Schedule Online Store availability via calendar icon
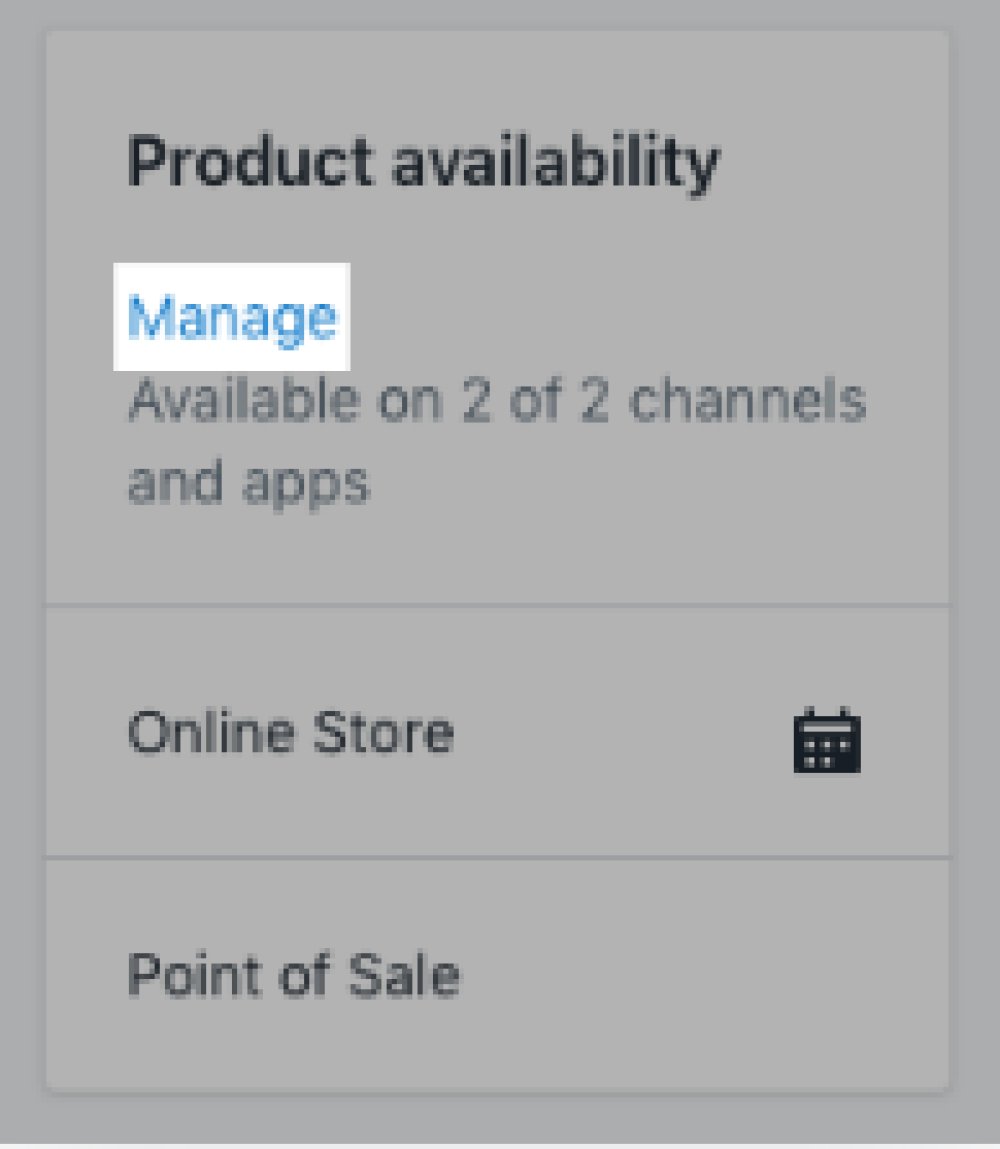Viewport: 1000px width, 1149px height. pos(827,740)
